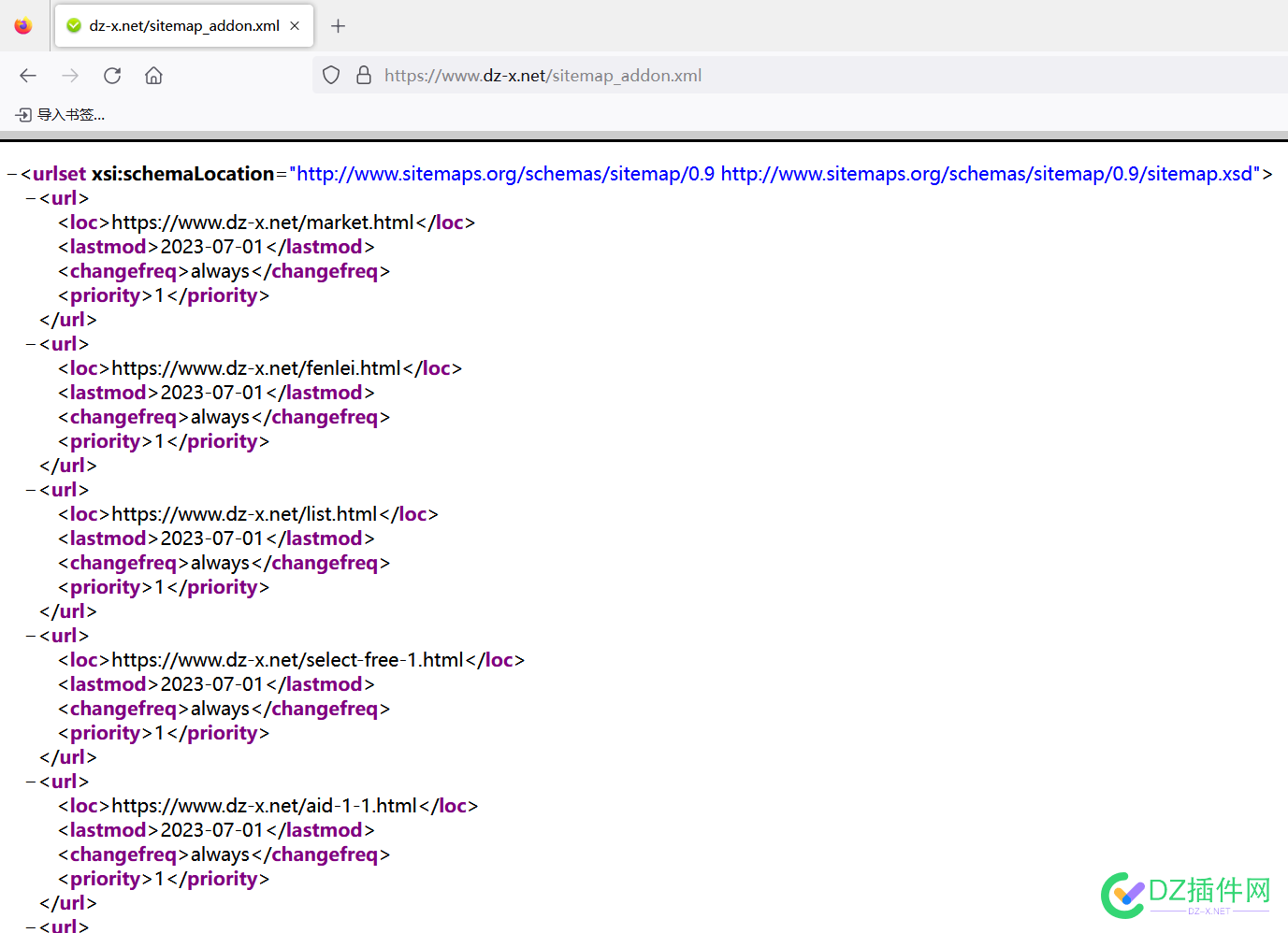Click the changefreq always value under aid-1-1.html

(221, 854)
